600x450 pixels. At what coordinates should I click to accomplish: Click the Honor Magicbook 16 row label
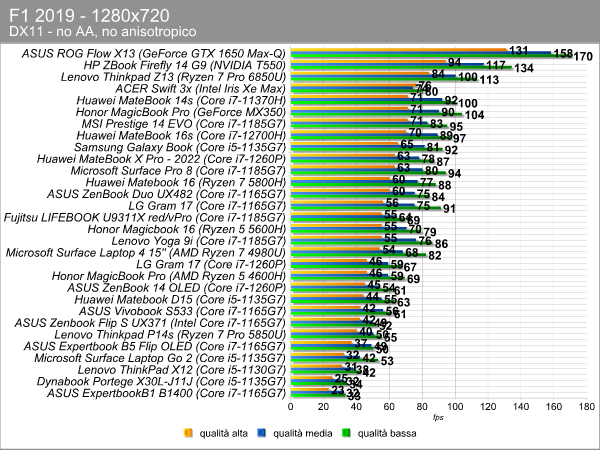[x=187, y=229]
